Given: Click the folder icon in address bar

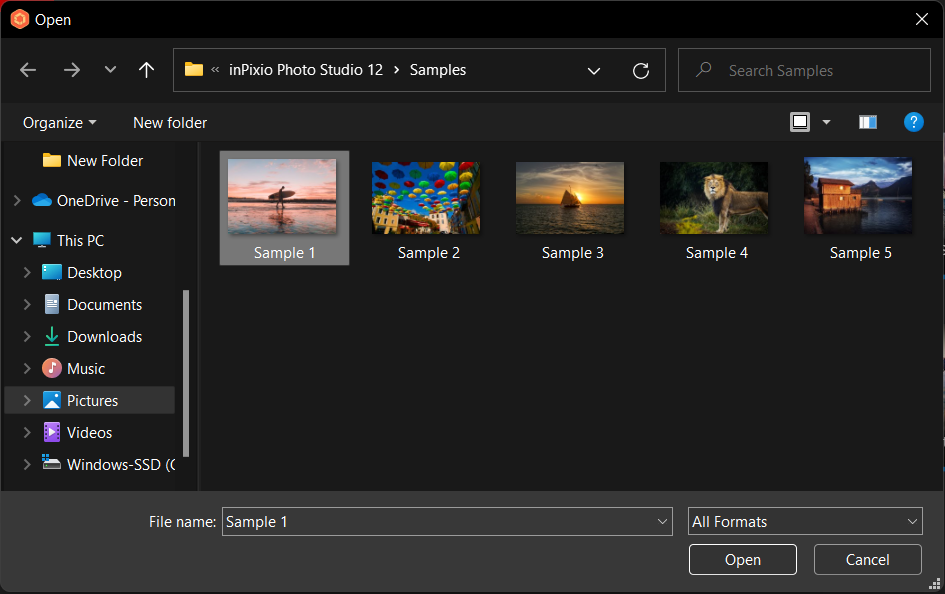Looking at the screenshot, I should [x=193, y=70].
